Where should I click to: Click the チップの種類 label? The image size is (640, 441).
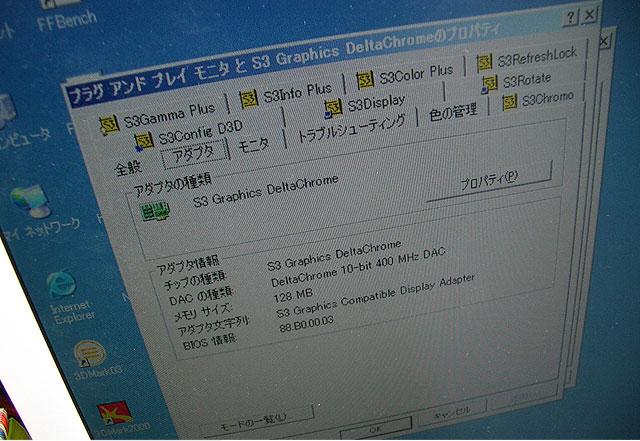coord(195,280)
